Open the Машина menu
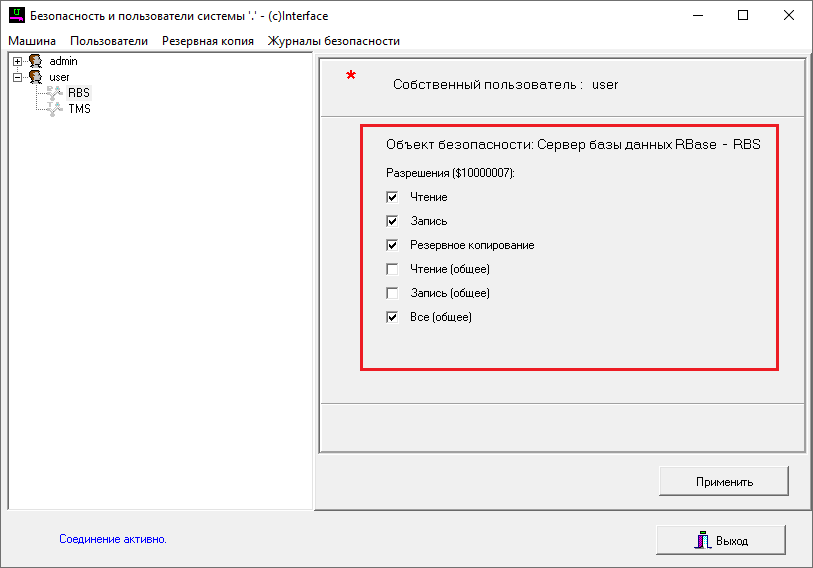 pyautogui.click(x=32, y=41)
